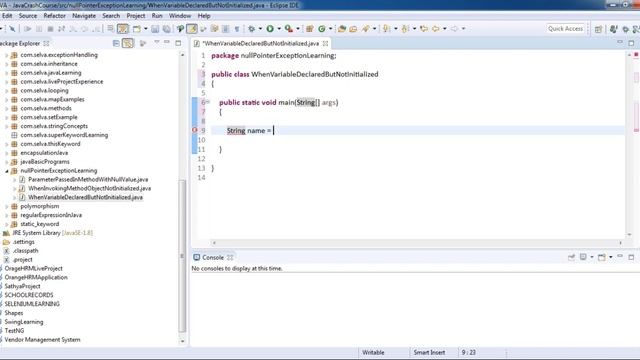
Task: Open the Source menu
Action: click(x=28, y=16)
